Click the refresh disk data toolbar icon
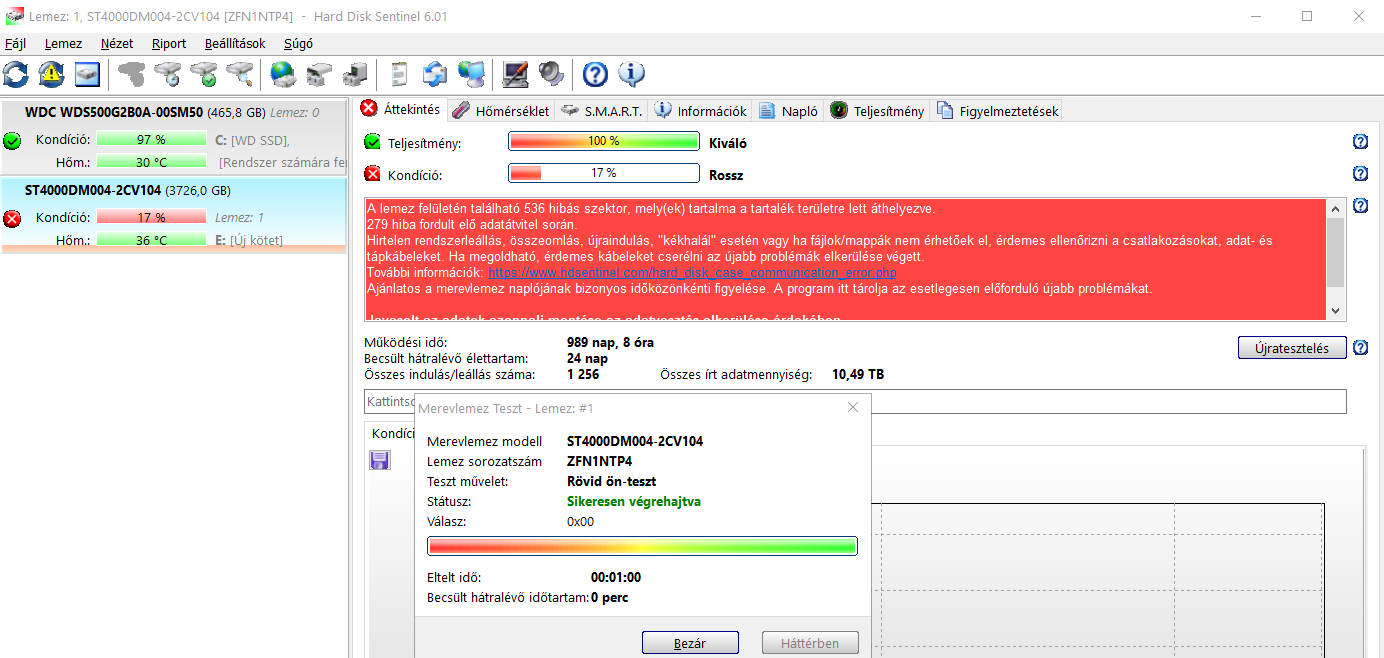Screen dimensions: 1384x658 (16, 74)
